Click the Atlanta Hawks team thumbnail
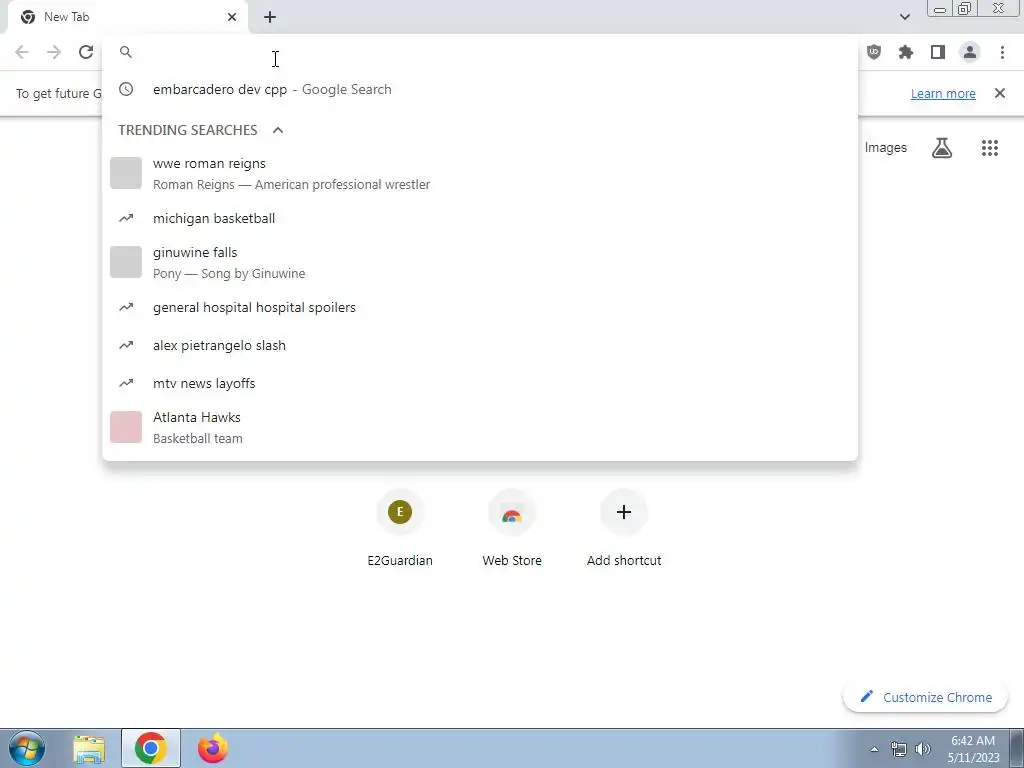1024x768 pixels. coord(126,427)
